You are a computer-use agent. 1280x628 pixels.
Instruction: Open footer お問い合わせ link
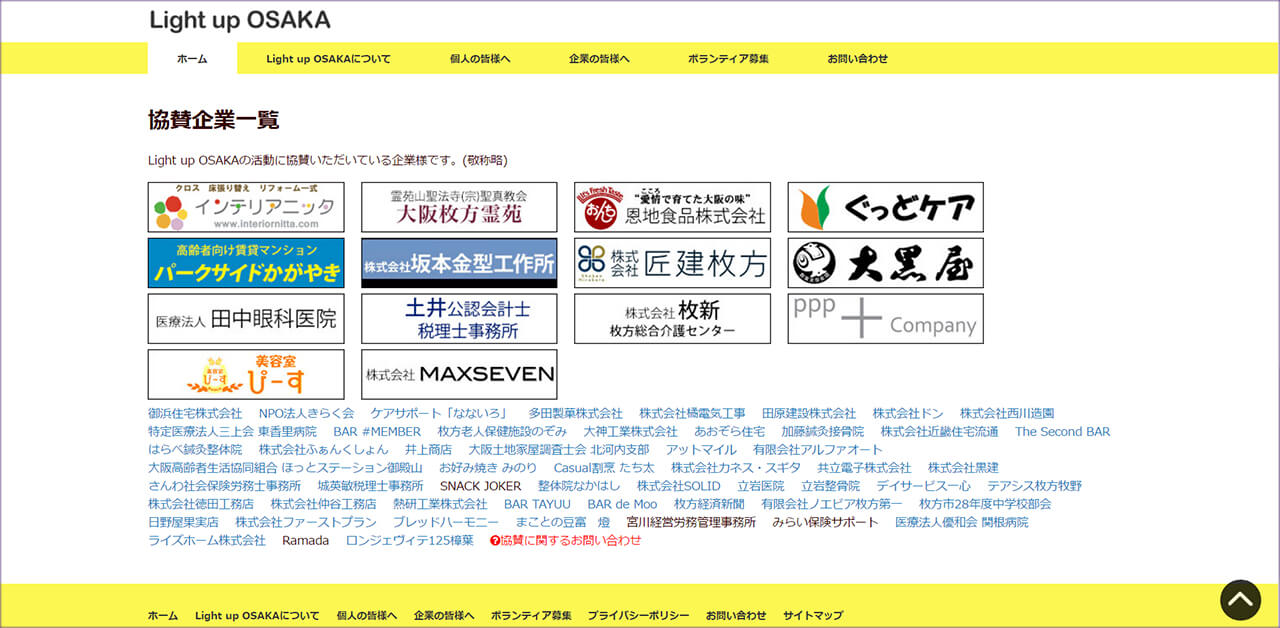(736, 615)
